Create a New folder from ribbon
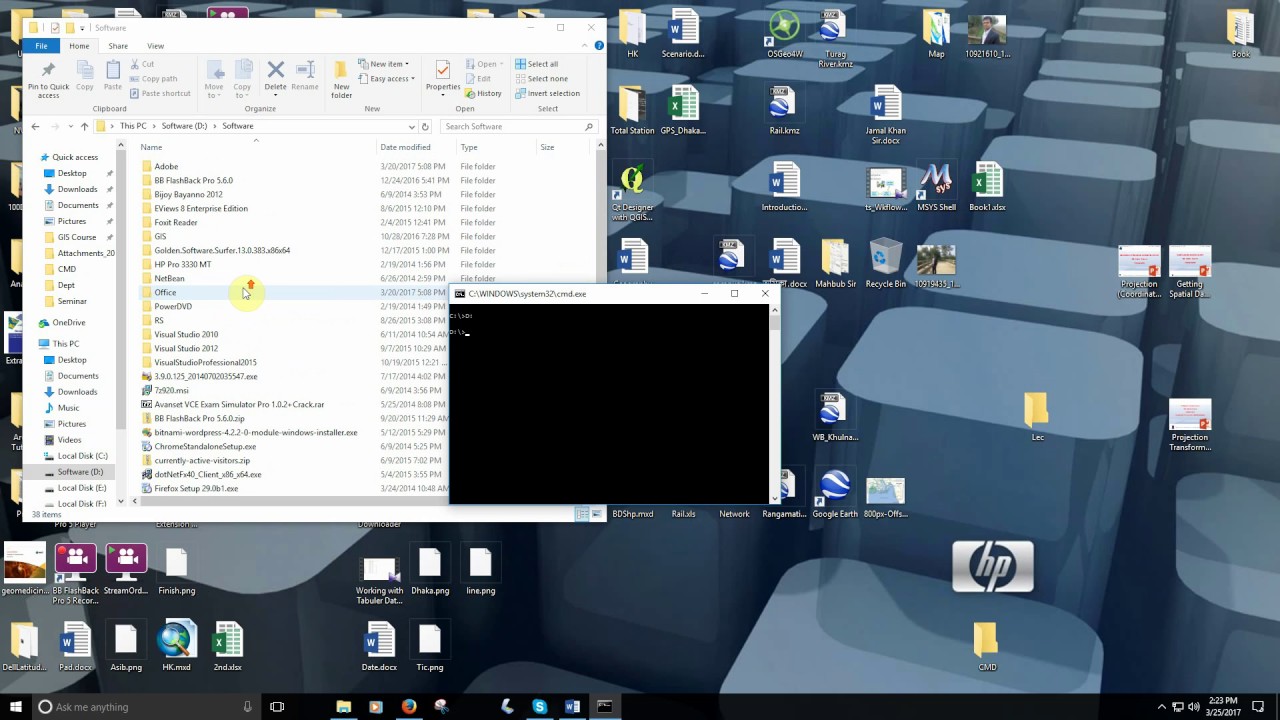1280x720 pixels. pos(342,78)
